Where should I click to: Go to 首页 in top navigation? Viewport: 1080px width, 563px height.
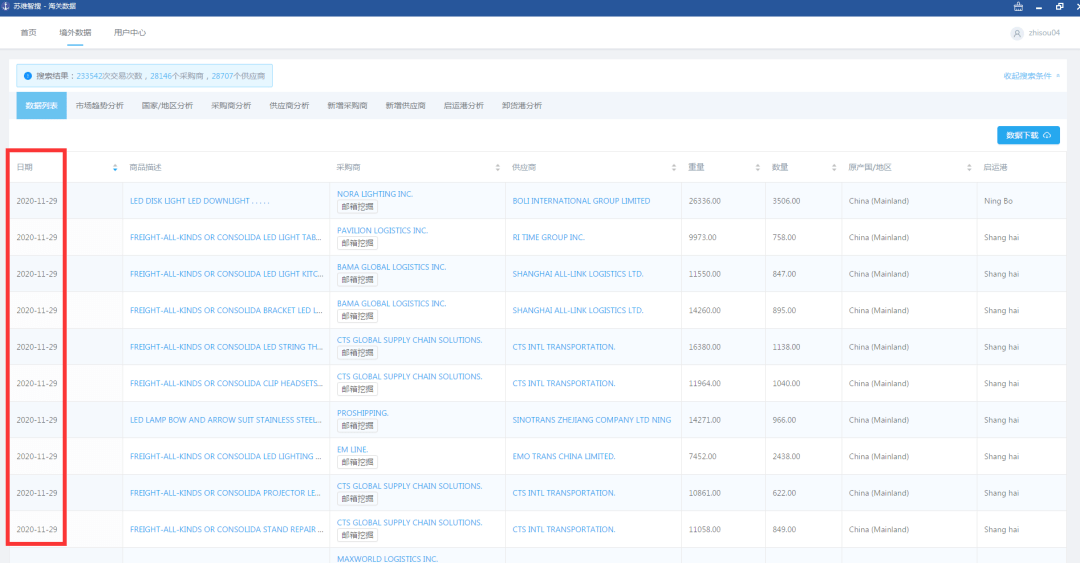[28, 32]
